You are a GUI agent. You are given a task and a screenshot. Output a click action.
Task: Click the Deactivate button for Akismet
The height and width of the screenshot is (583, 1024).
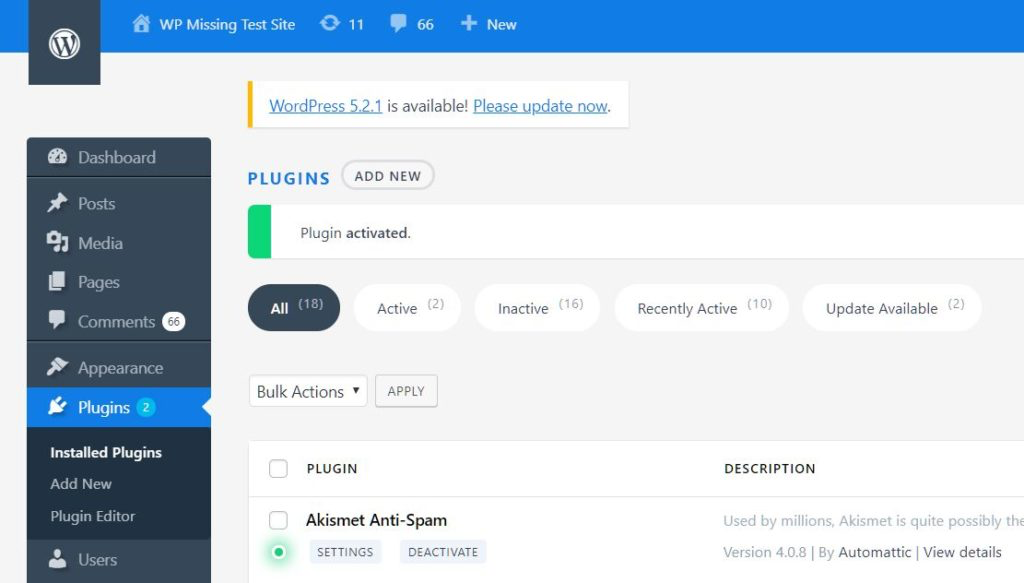(x=444, y=552)
